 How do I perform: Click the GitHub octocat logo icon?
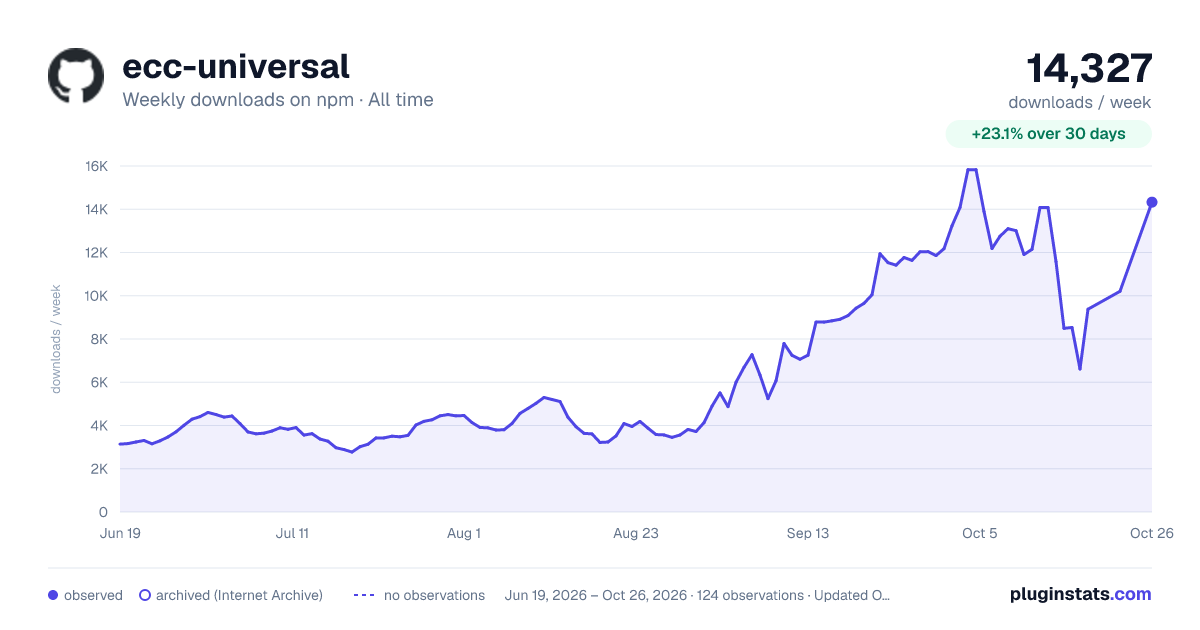click(76, 75)
